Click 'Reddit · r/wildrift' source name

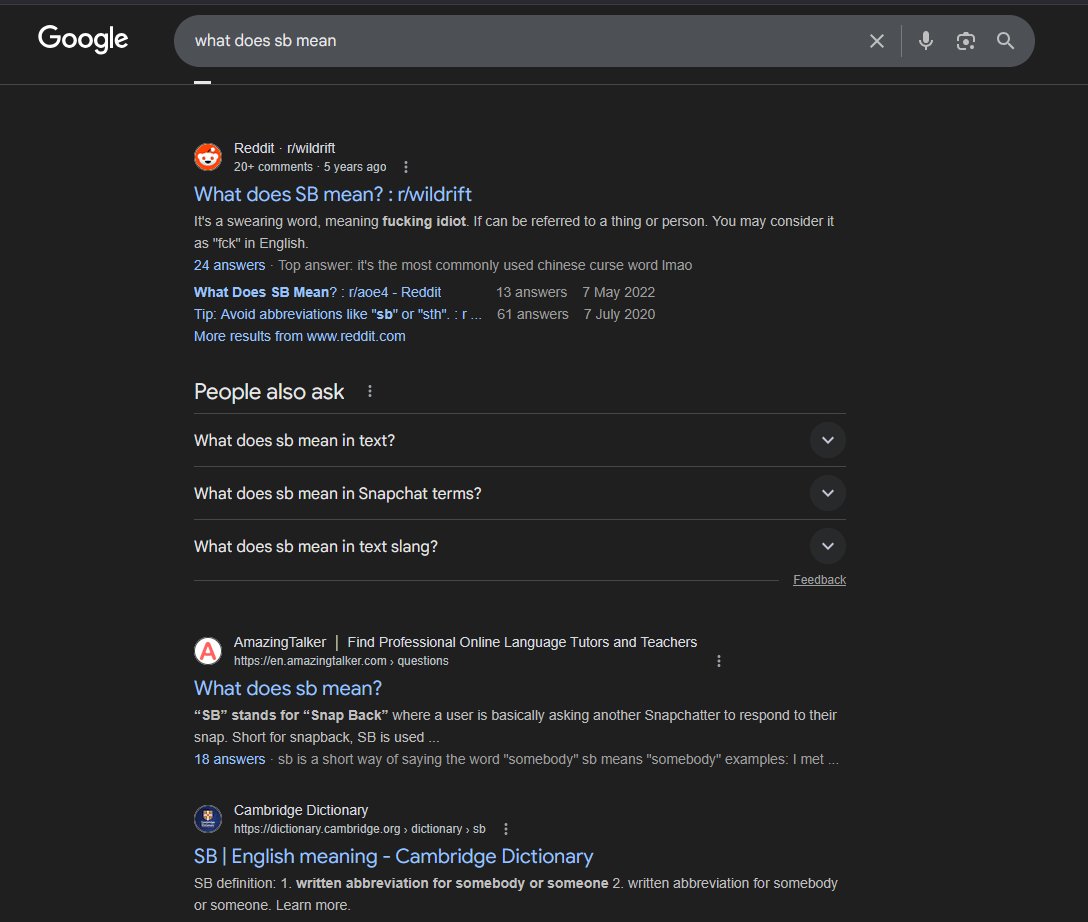pos(284,148)
